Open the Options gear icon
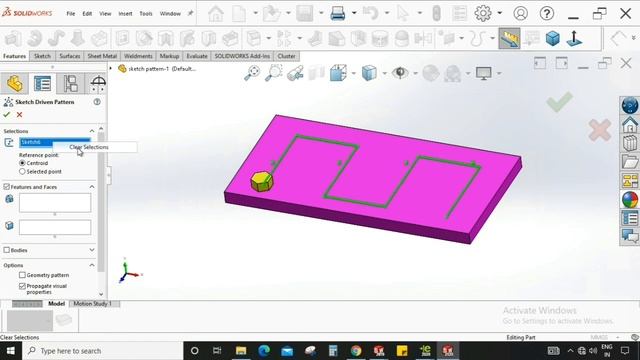 pyautogui.click(x=483, y=13)
